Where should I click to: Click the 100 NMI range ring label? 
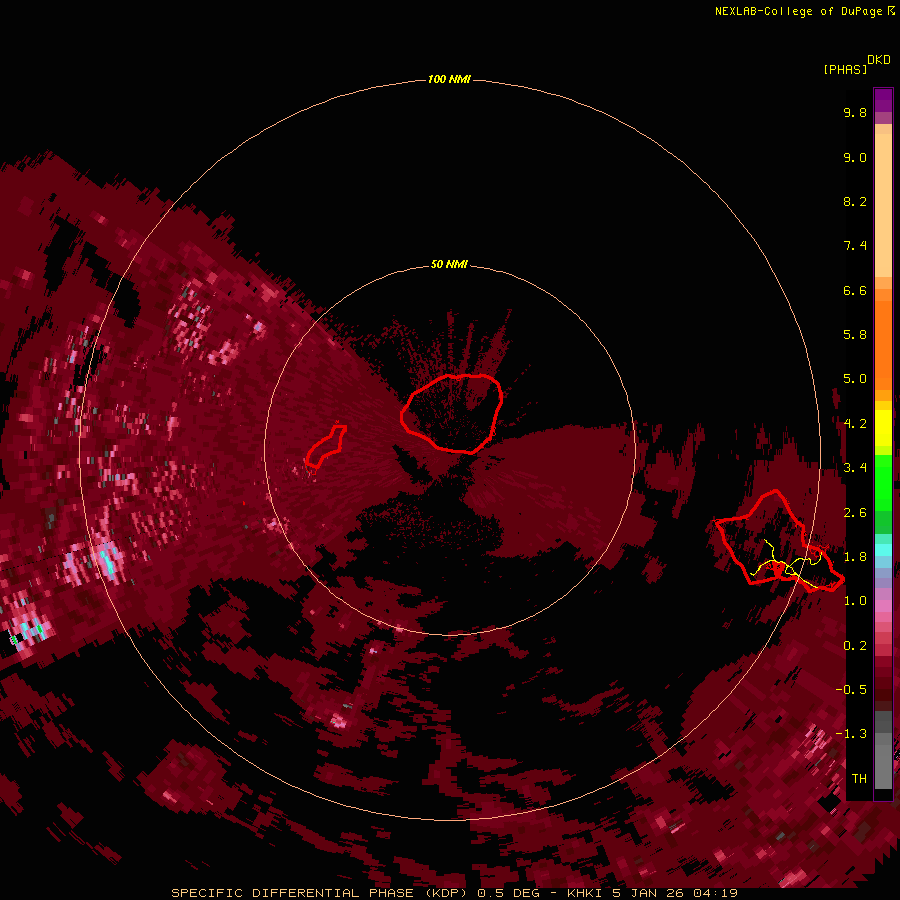pyautogui.click(x=449, y=79)
